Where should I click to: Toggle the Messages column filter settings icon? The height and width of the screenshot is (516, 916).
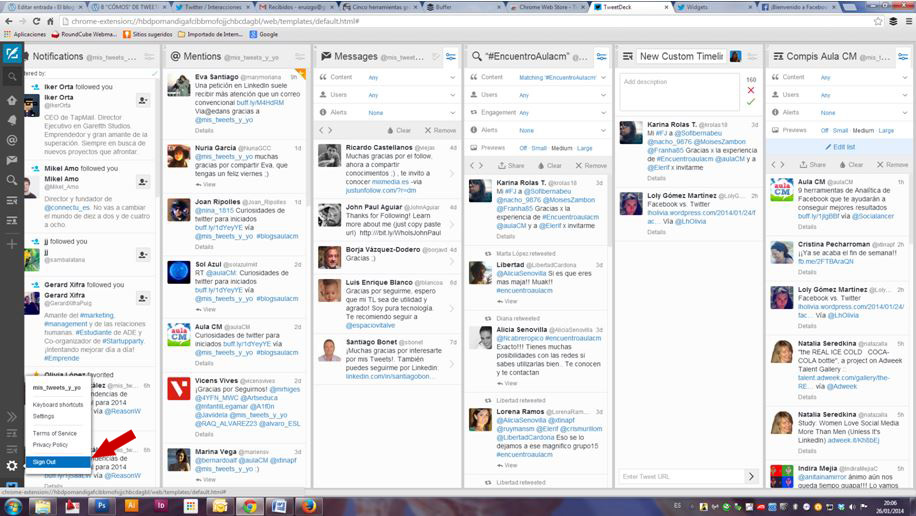[x=449, y=57]
